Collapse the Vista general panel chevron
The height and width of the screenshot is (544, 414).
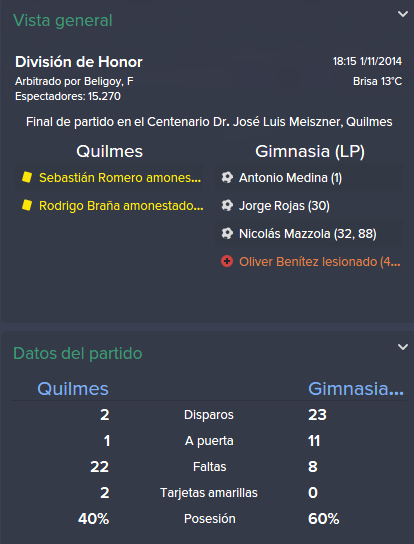pos(403,14)
